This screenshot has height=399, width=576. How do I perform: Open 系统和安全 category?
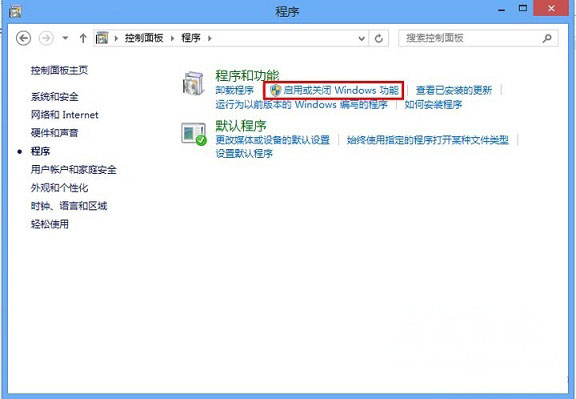55,97
